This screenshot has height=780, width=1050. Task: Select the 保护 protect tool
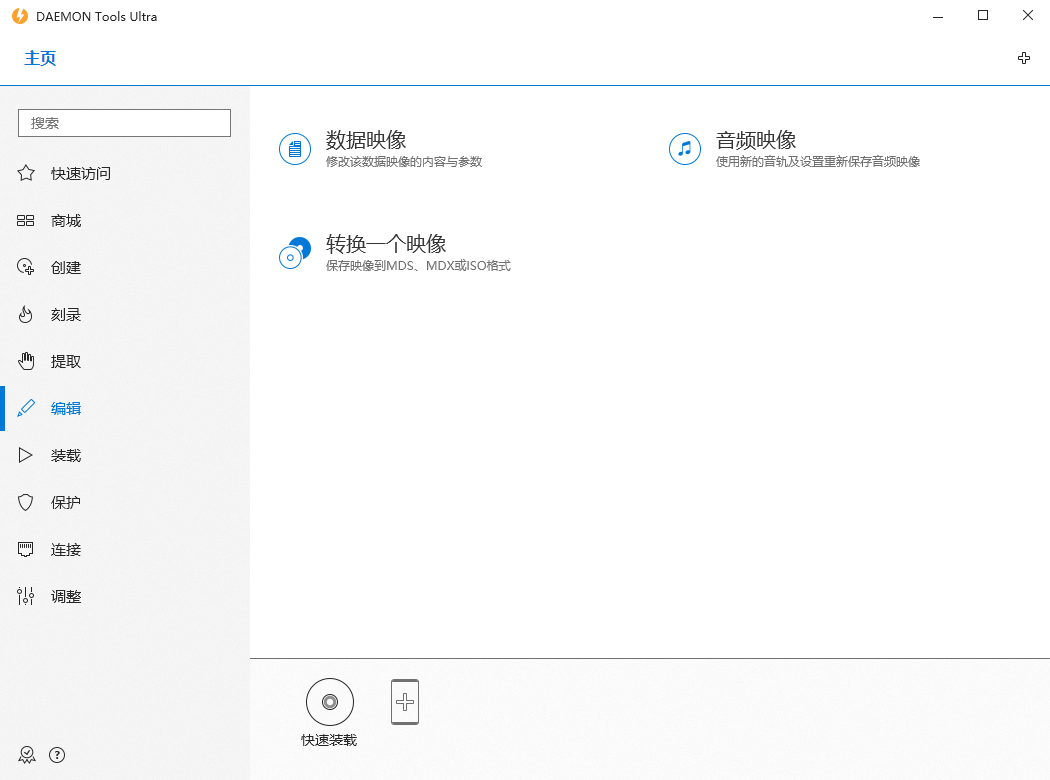65,502
